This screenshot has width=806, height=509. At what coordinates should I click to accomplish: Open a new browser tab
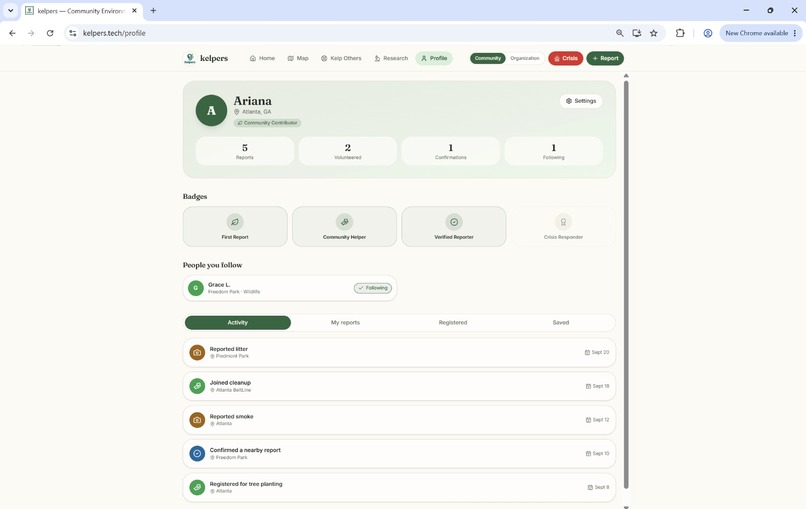[153, 10]
